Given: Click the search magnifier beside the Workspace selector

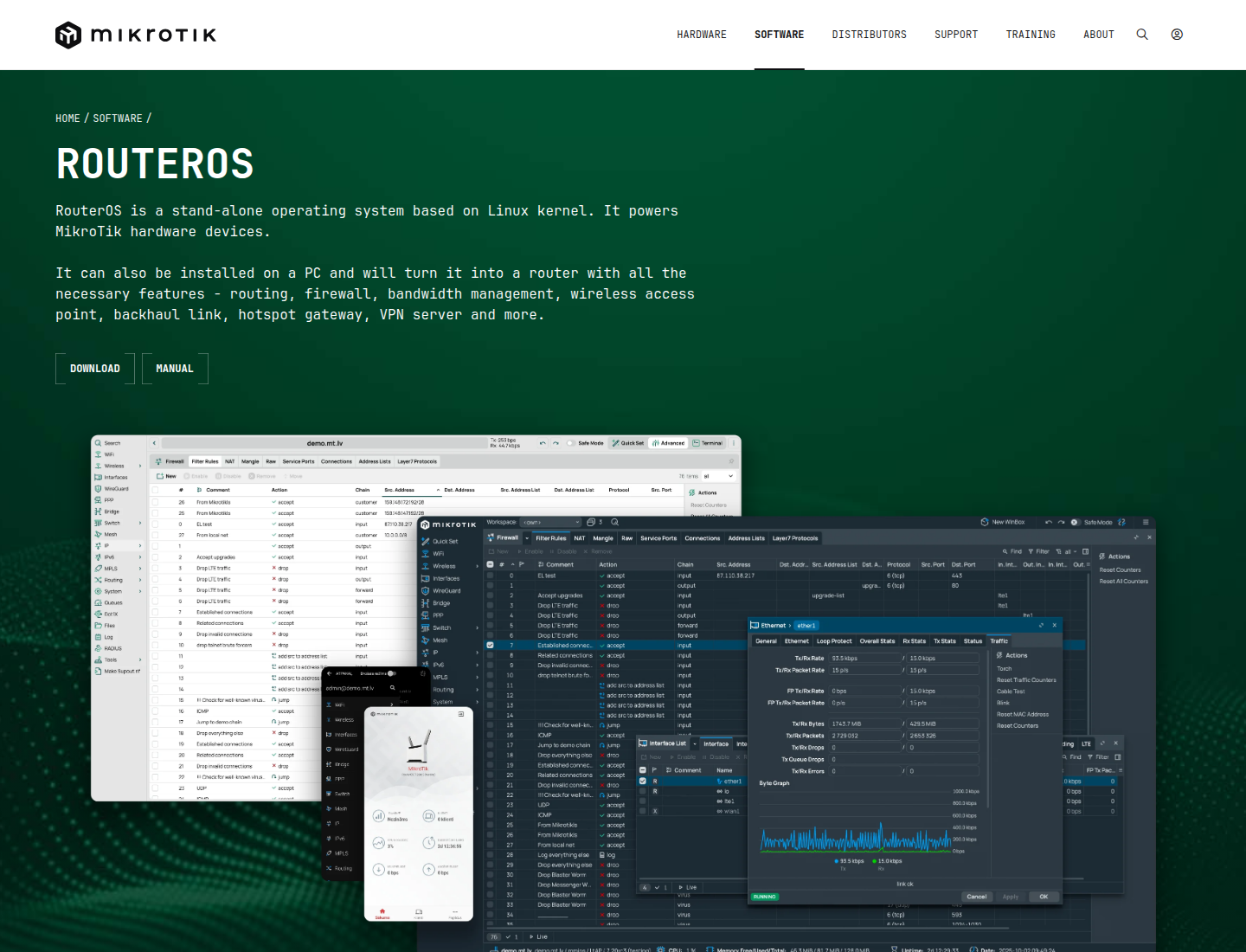Looking at the screenshot, I should pos(614,522).
